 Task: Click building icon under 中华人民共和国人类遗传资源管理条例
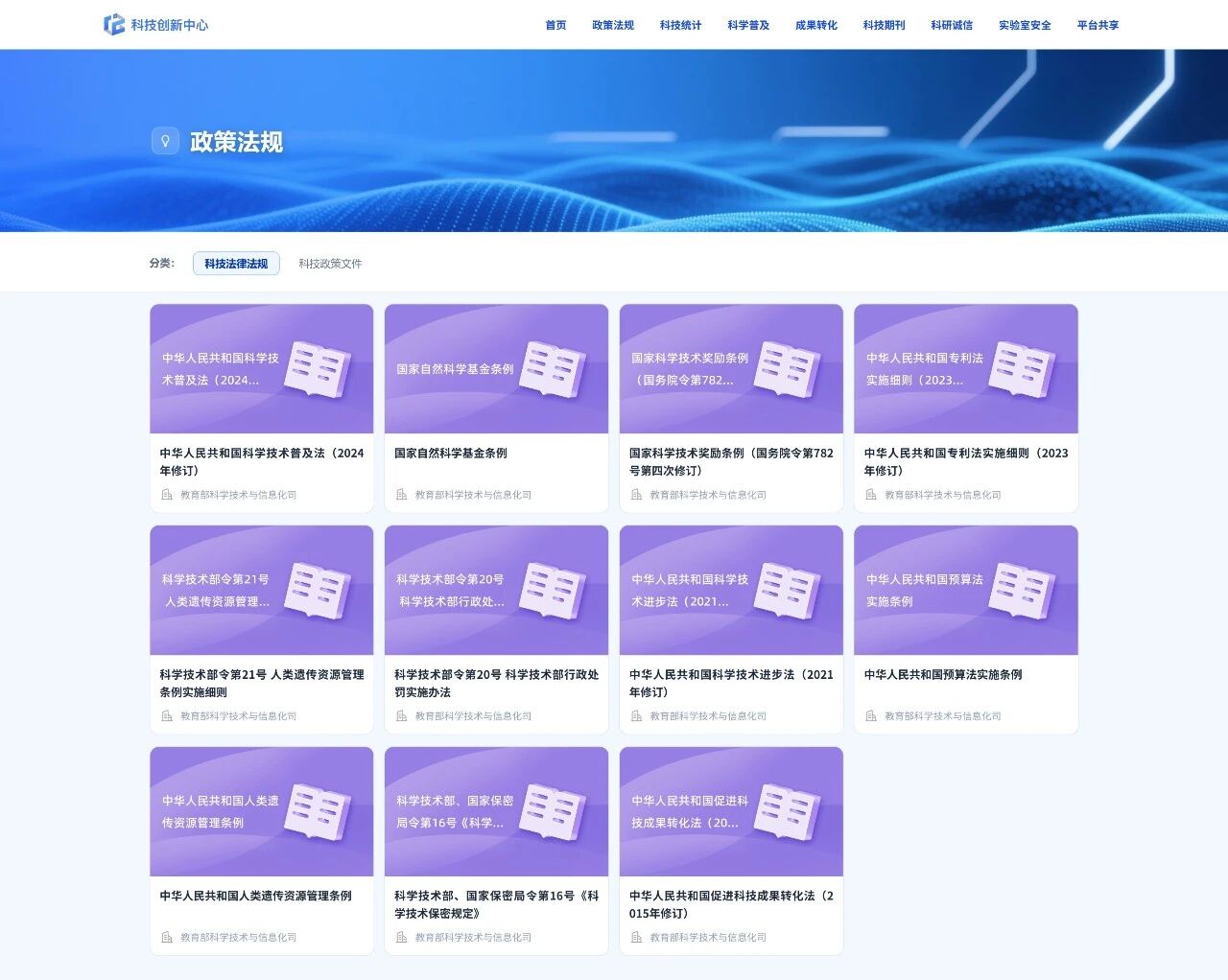click(x=167, y=937)
